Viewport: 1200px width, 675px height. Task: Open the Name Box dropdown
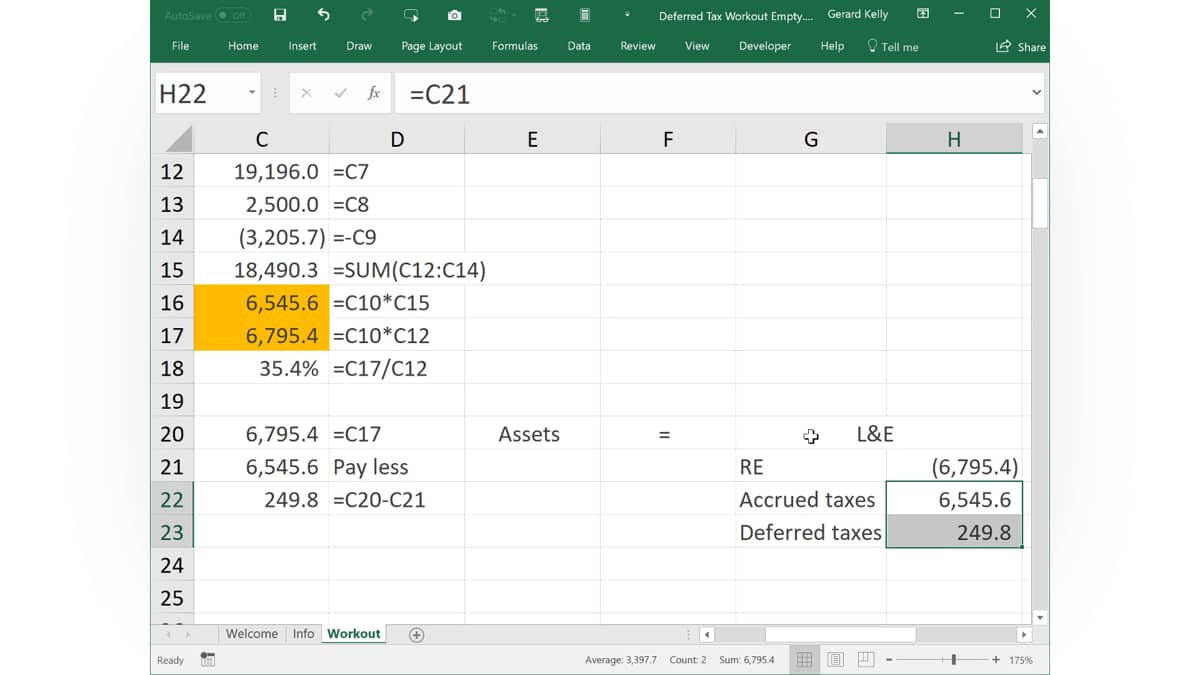tap(252, 93)
